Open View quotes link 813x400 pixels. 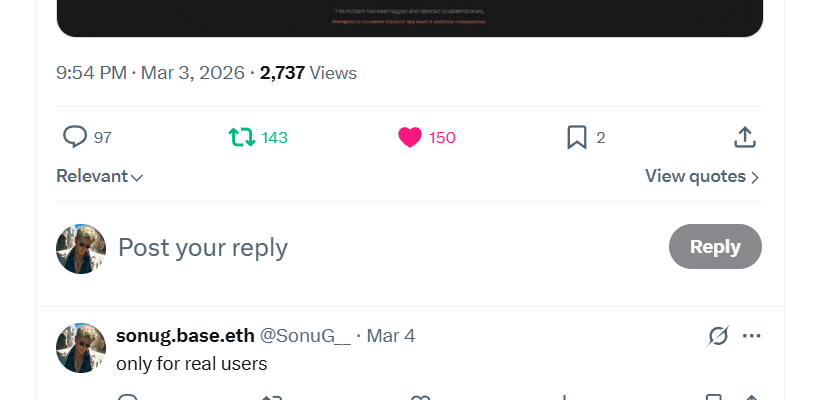point(695,176)
